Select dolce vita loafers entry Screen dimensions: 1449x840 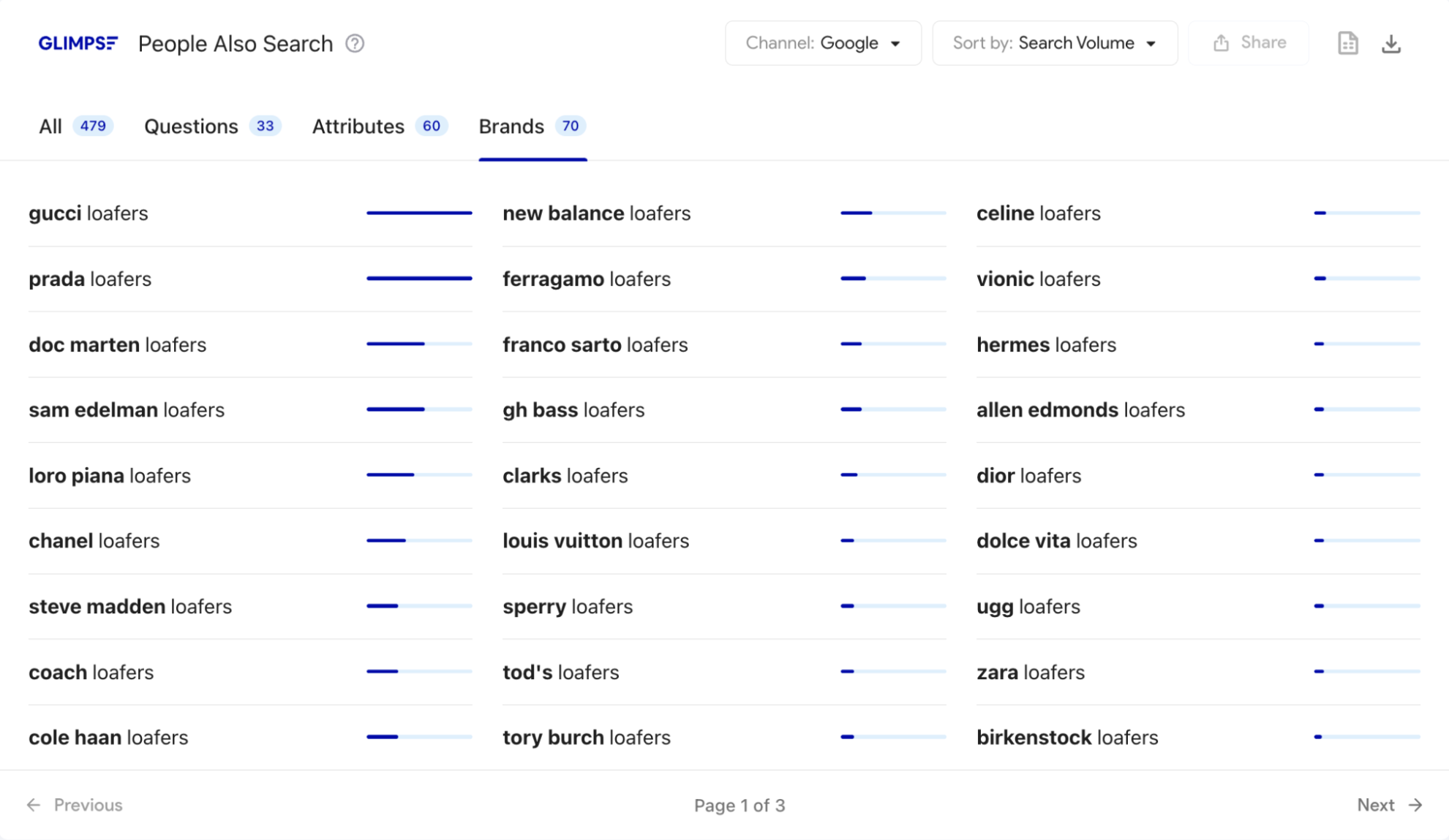click(x=1198, y=541)
